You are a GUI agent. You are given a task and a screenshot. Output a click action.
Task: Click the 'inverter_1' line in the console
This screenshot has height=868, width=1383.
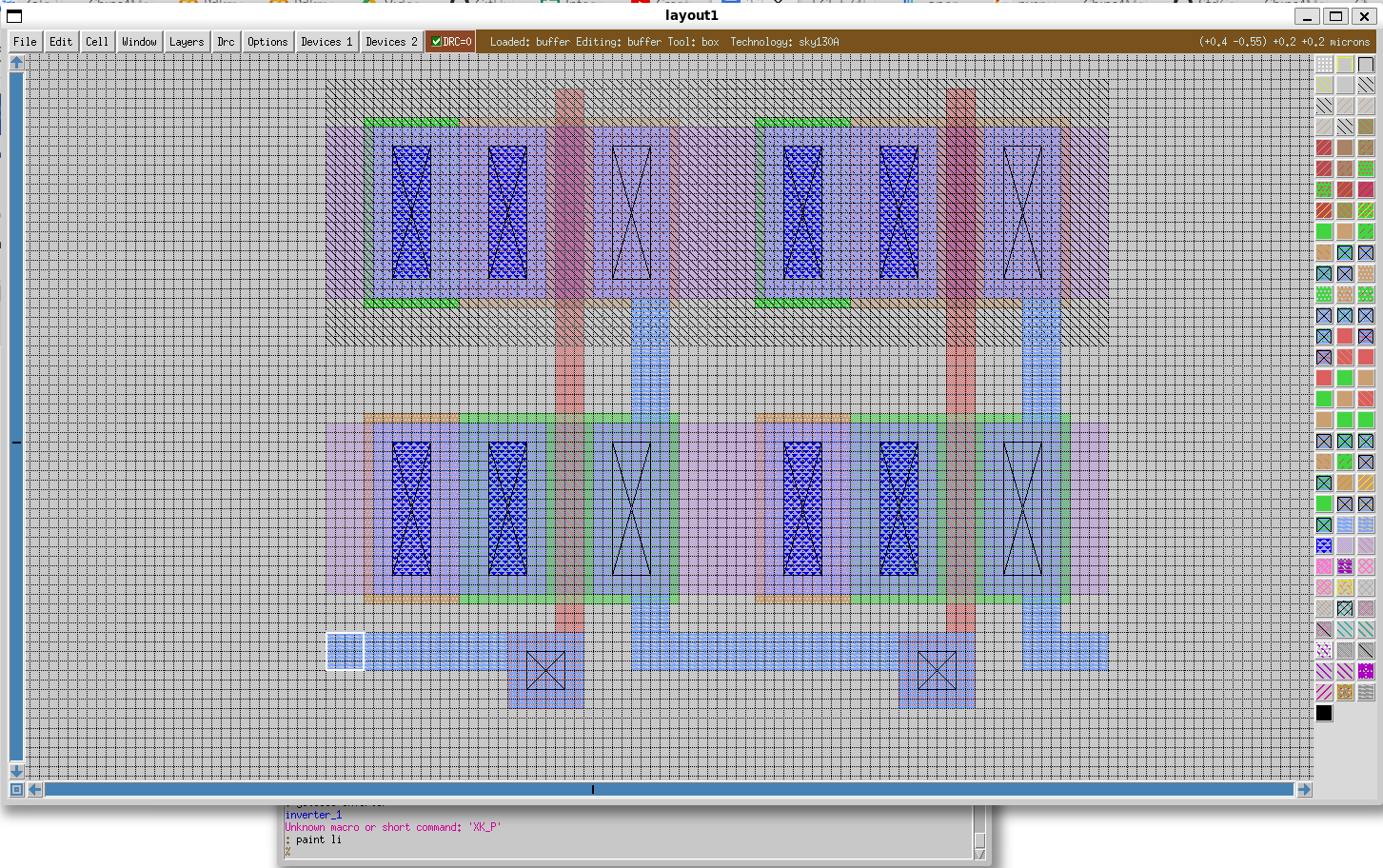click(313, 815)
